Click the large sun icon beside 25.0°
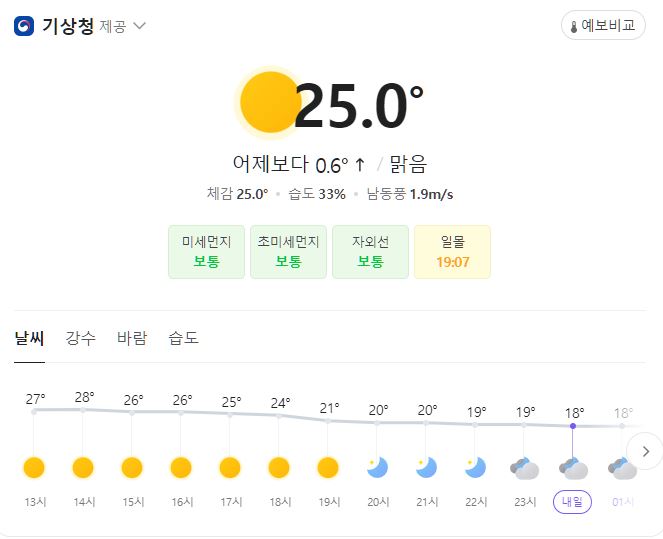Screen dimensions: 663x539 pos(271,102)
